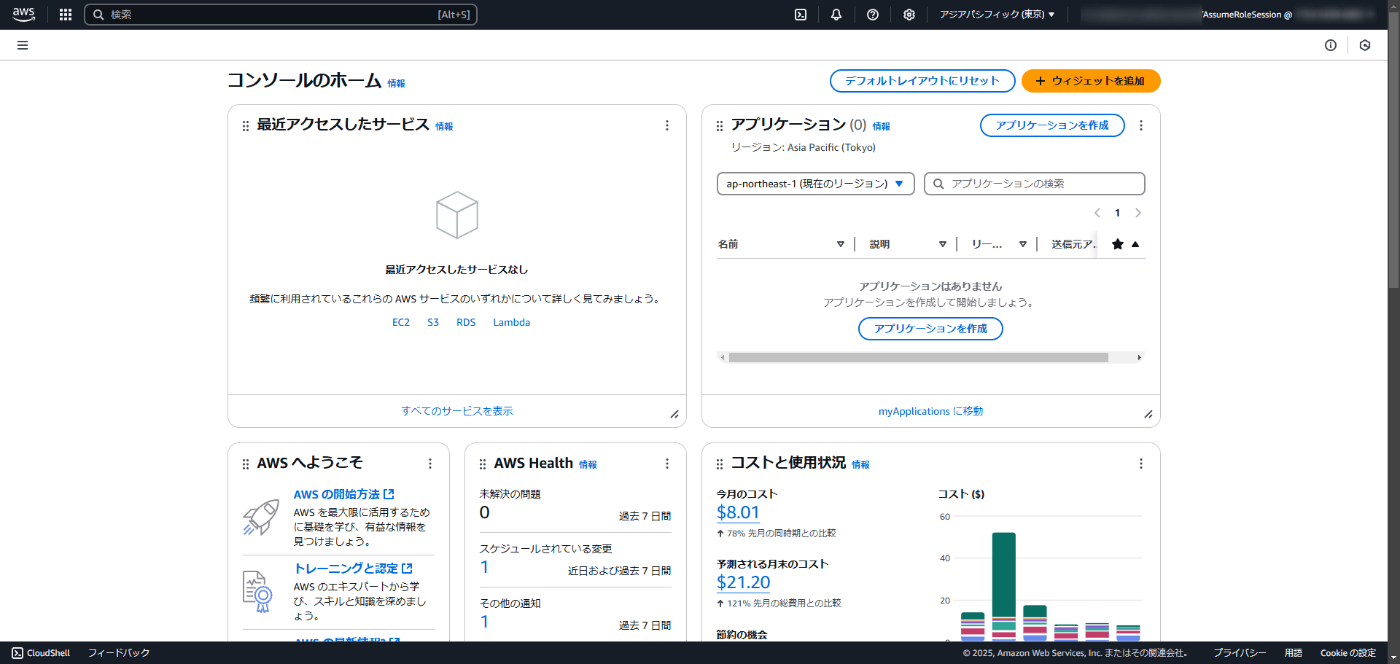This screenshot has height=664, width=1400.
Task: Click アプリケーション widget drag handle
Action: [x=720, y=126]
